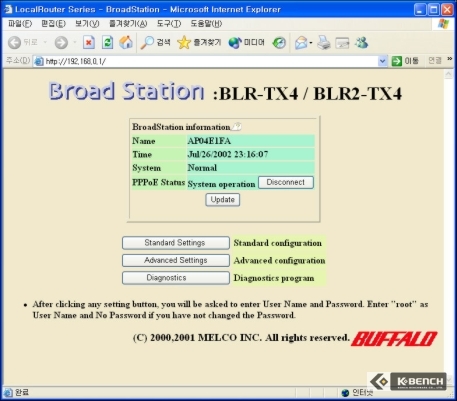The width and height of the screenshot is (457, 401).
Task: Open Mail envelope icon in toolbar
Action: [301, 43]
